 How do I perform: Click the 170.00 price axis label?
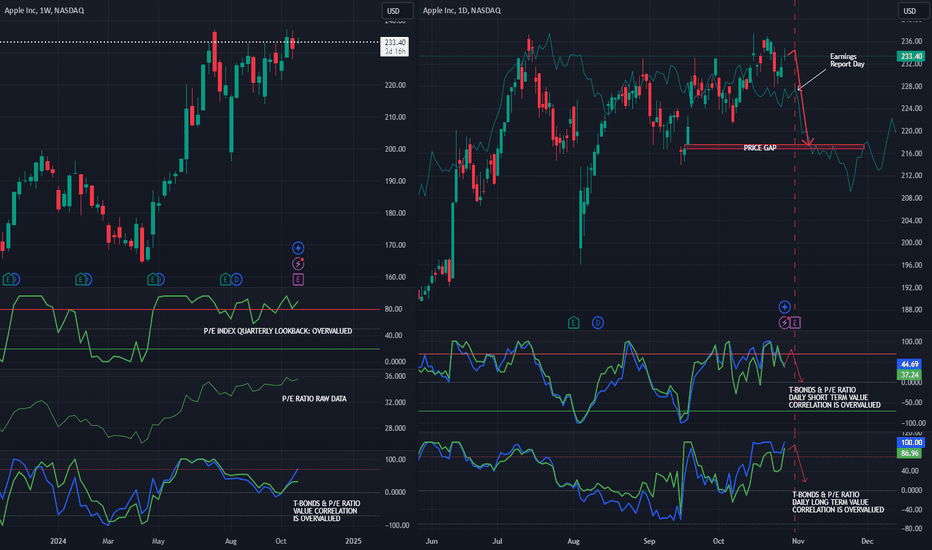pyautogui.click(x=395, y=245)
